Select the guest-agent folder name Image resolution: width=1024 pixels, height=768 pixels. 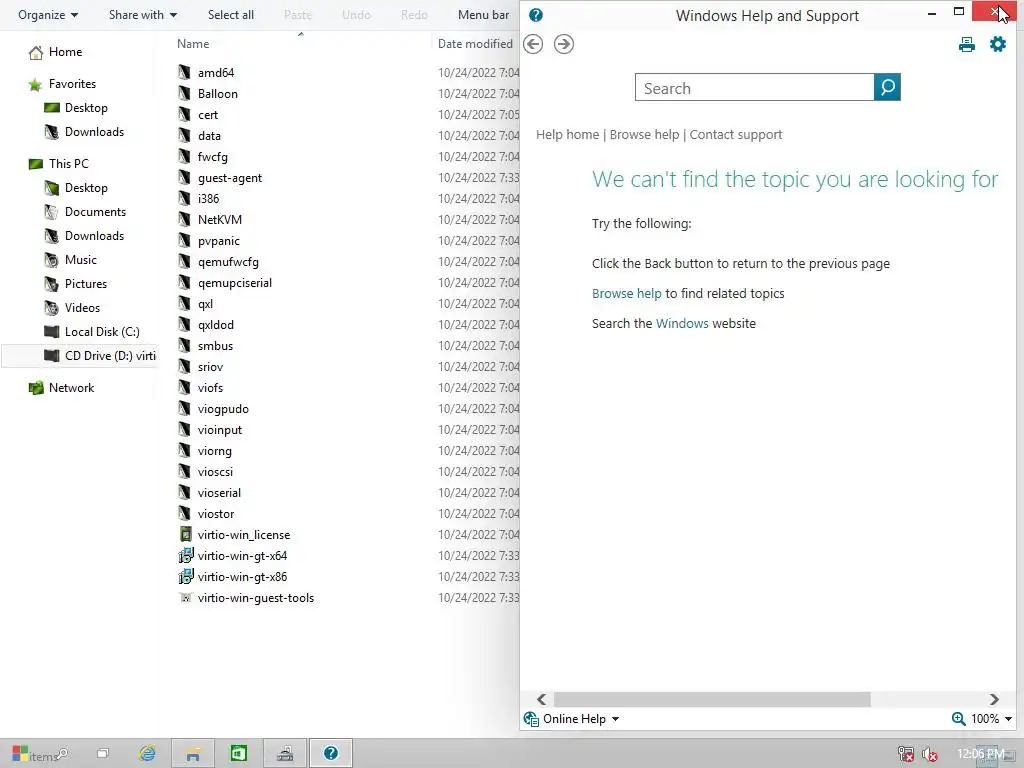pos(230,178)
